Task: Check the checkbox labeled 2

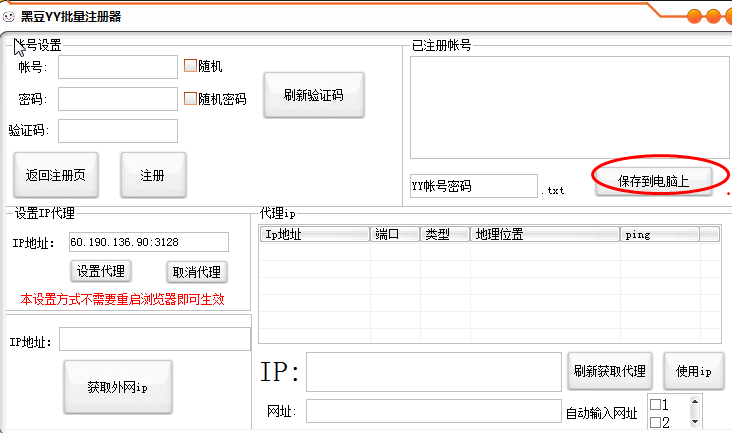Action: click(655, 422)
